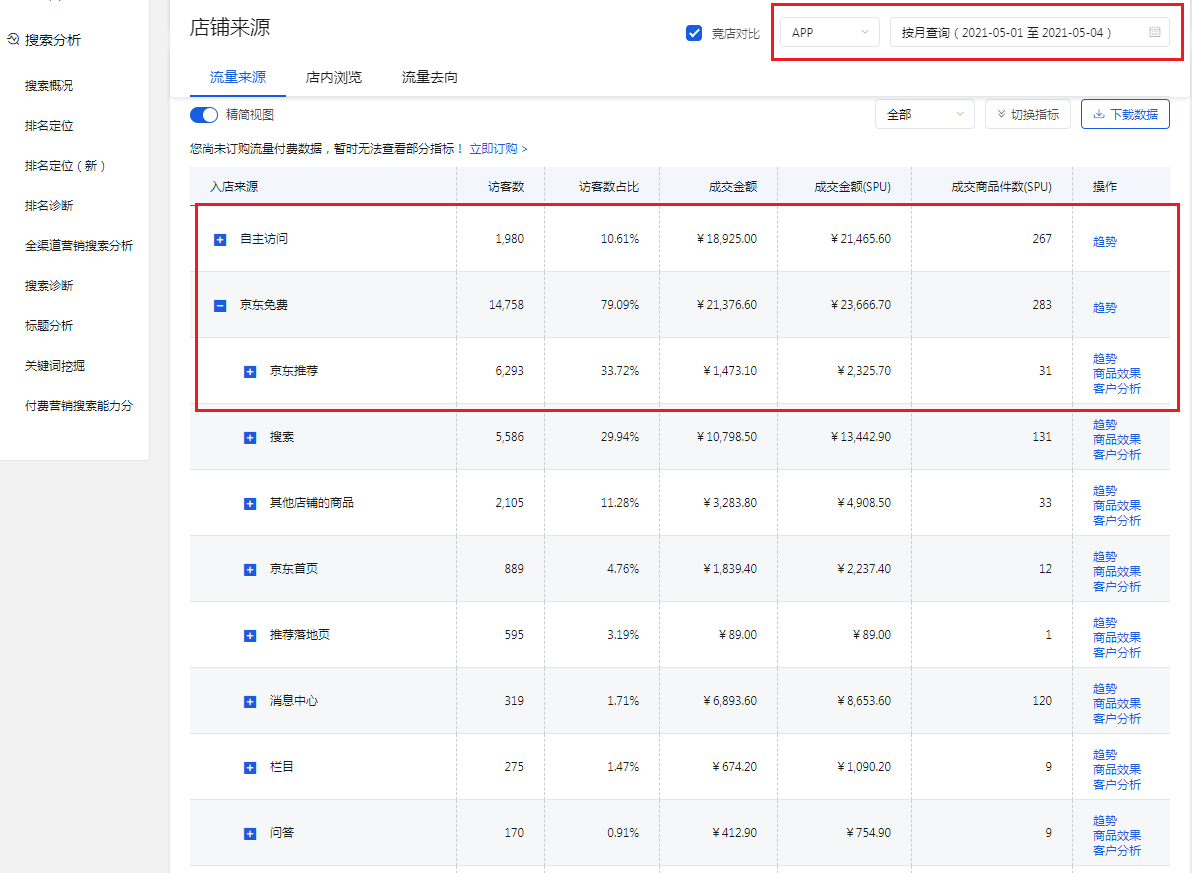Open 排名定位 in the sidebar
The height and width of the screenshot is (873, 1192).
49,125
